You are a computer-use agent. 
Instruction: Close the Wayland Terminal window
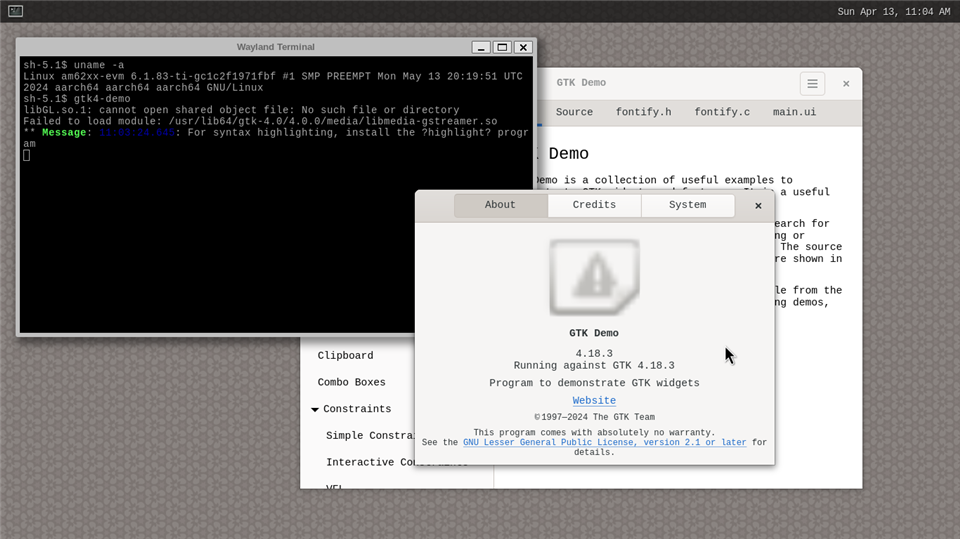point(523,47)
